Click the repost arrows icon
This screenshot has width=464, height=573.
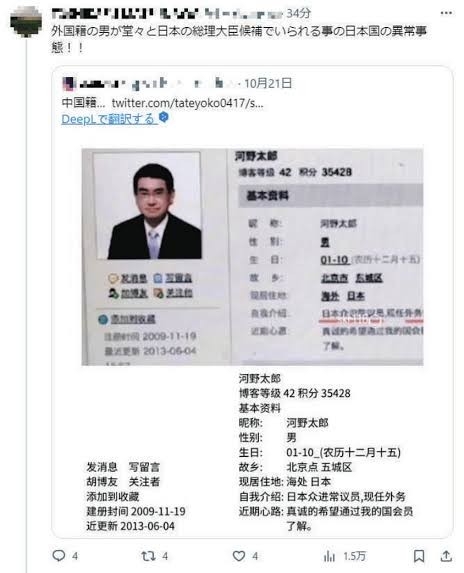coord(148,556)
